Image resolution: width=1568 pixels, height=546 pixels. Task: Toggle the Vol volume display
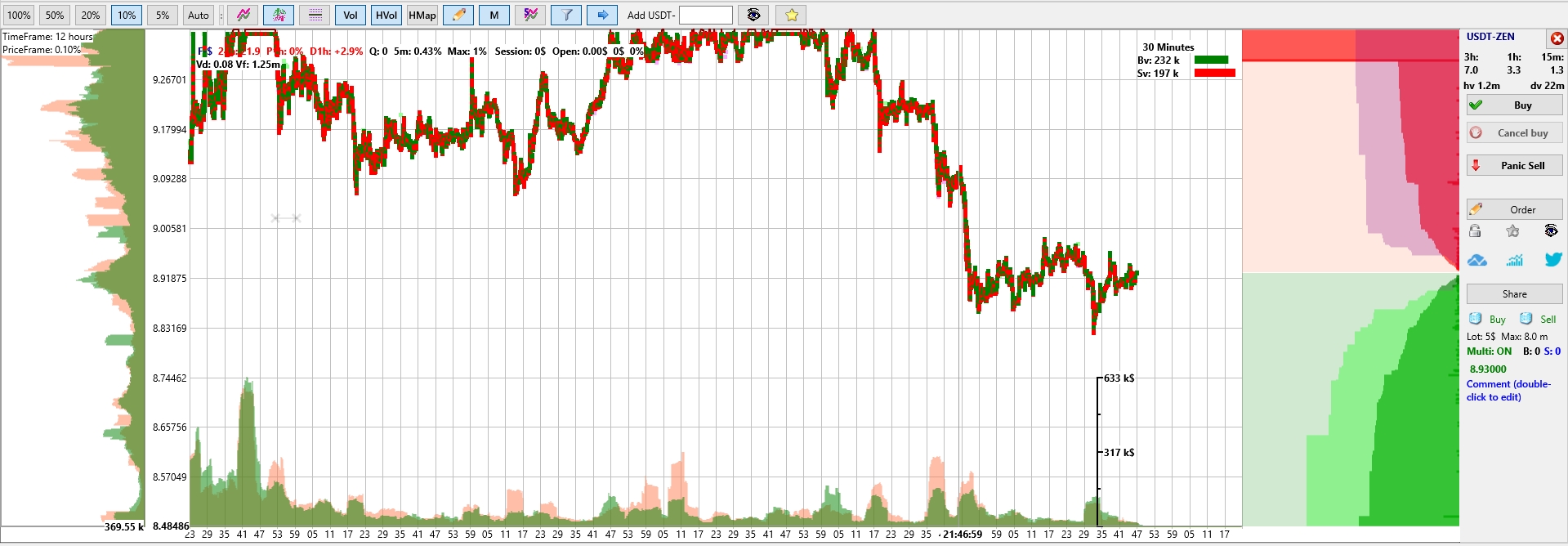pyautogui.click(x=351, y=15)
